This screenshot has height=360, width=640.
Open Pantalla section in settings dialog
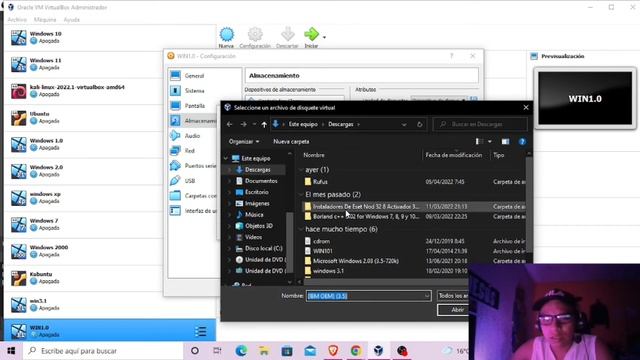pyautogui.click(x=194, y=106)
